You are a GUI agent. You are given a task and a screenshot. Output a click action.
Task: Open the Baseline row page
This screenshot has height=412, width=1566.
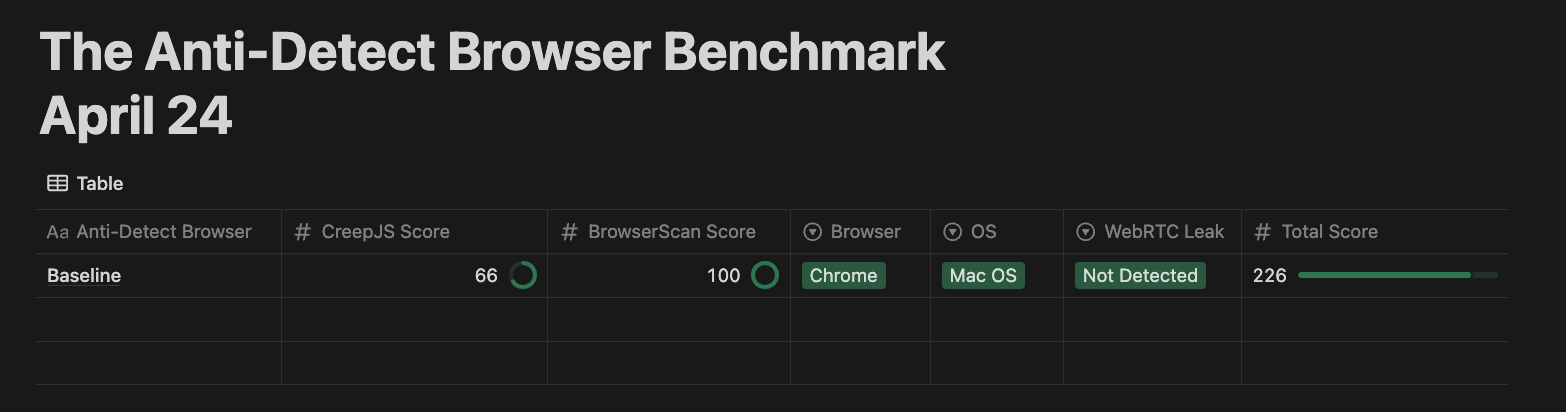coord(84,276)
